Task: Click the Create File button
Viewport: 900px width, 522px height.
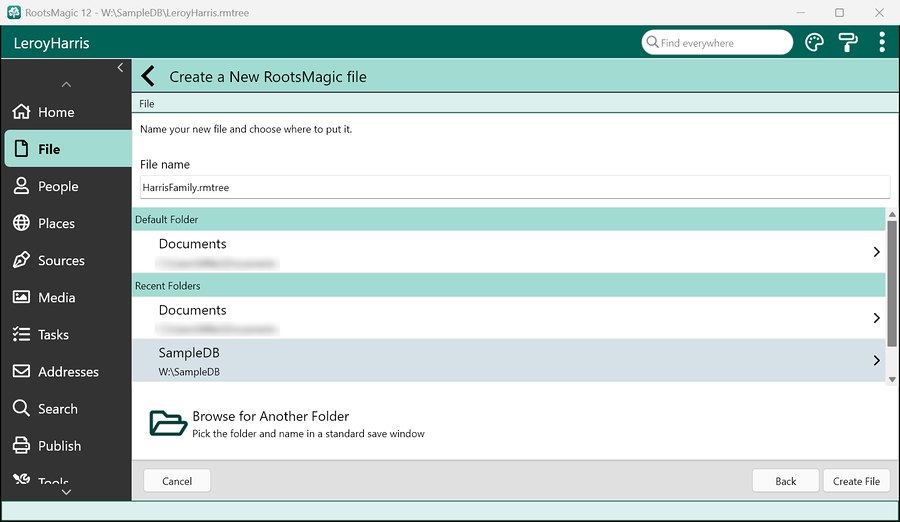Action: point(856,481)
